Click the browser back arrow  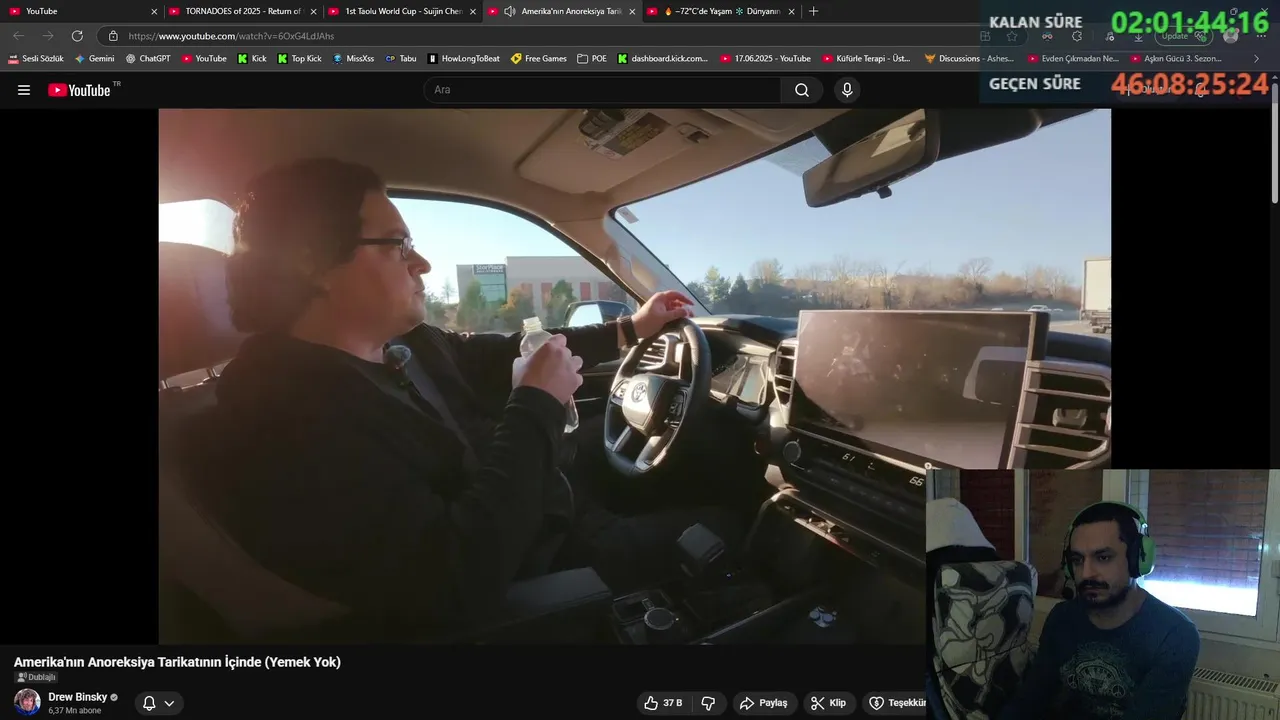pyautogui.click(x=18, y=36)
